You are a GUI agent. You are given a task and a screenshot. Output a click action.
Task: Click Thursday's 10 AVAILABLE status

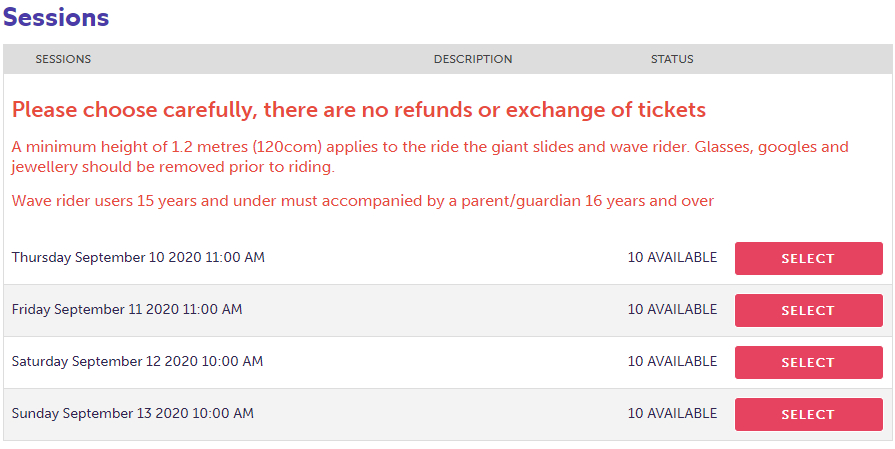[x=672, y=258]
